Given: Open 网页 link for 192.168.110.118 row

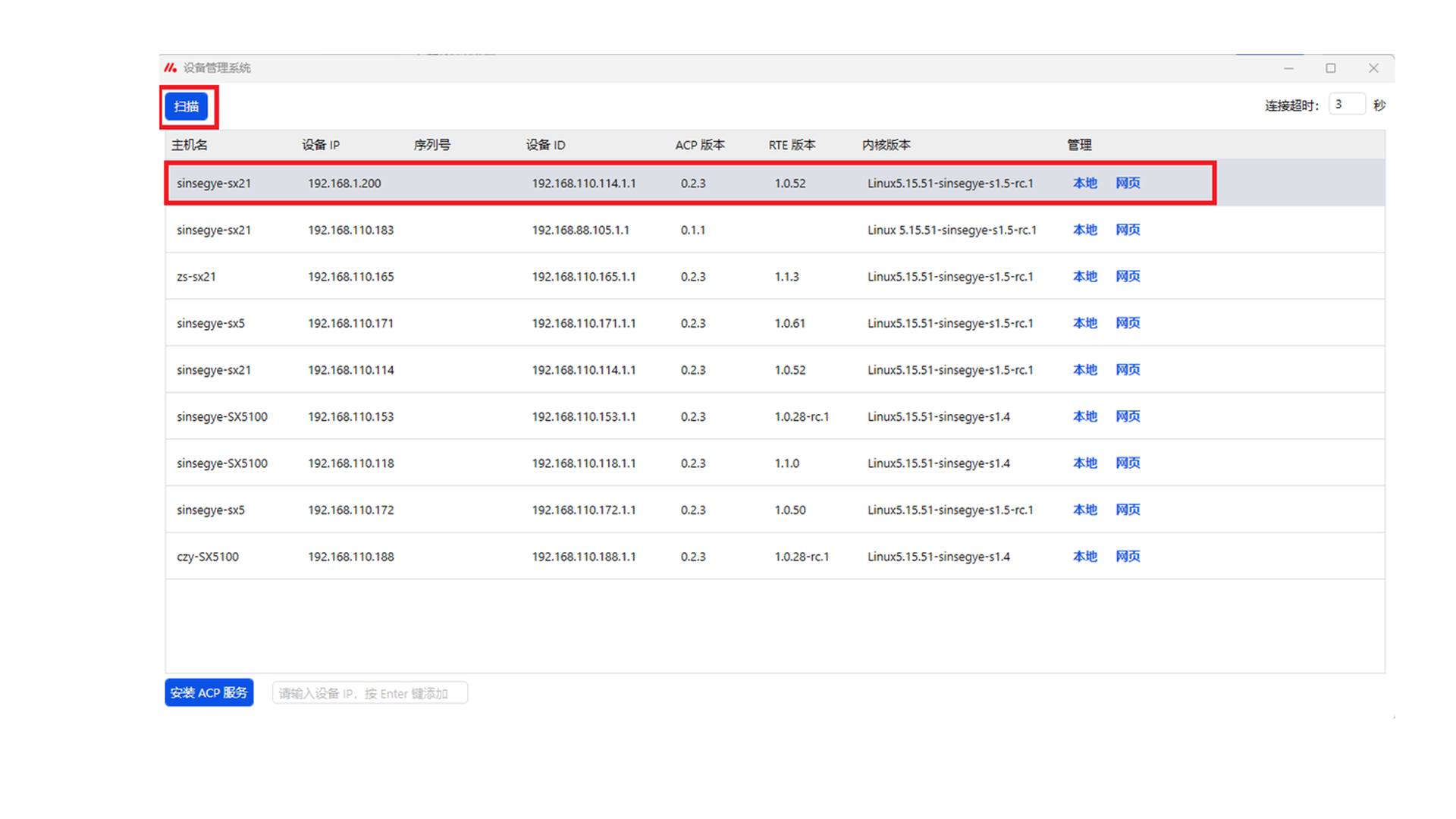Looking at the screenshot, I should point(1128,463).
